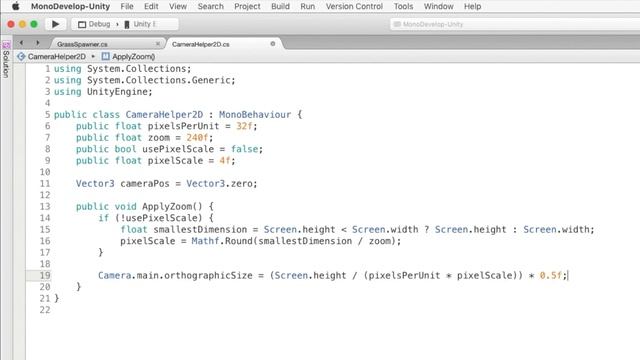Click line number 19 in the gutter
The height and width of the screenshot is (360, 640).
coord(45,275)
